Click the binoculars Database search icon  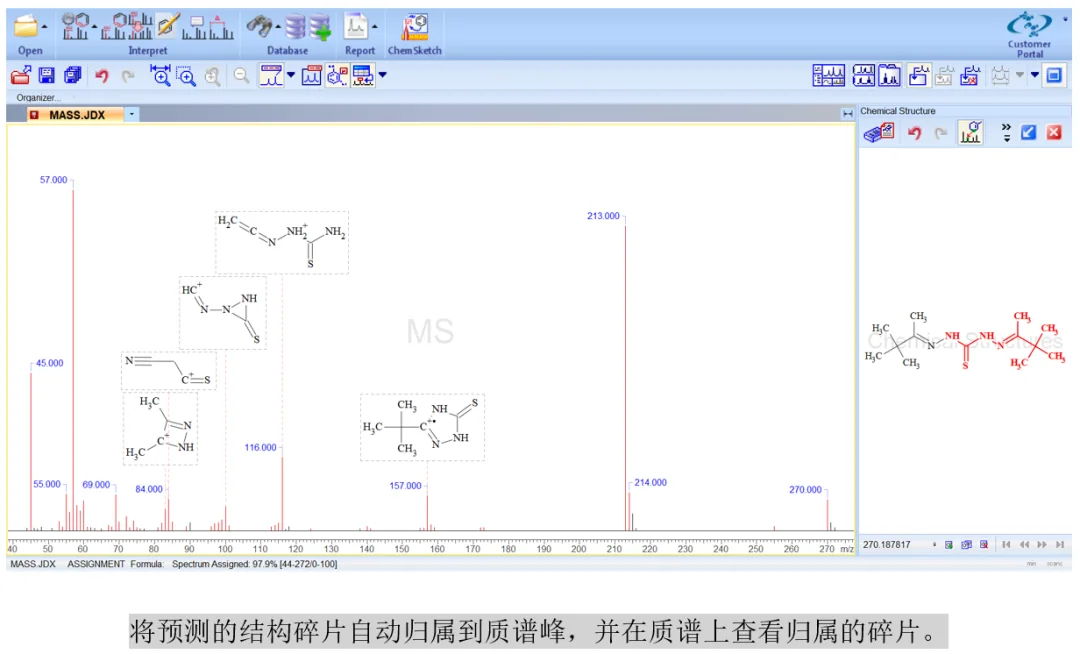(260, 26)
